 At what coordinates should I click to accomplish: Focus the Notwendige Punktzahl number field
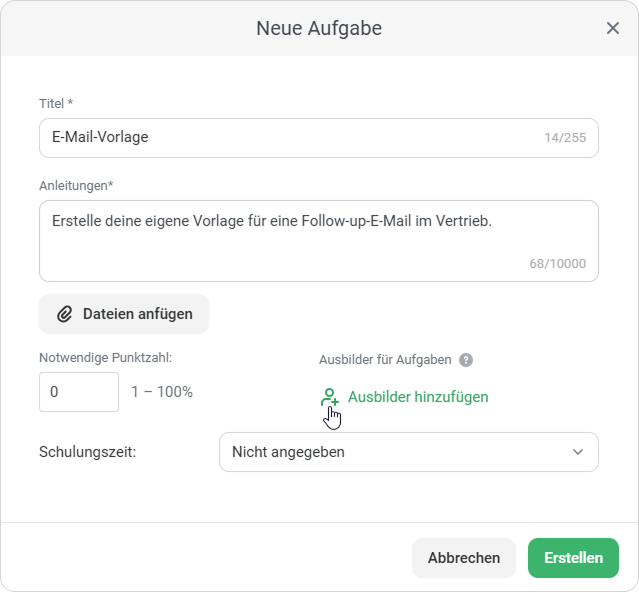[x=79, y=392]
